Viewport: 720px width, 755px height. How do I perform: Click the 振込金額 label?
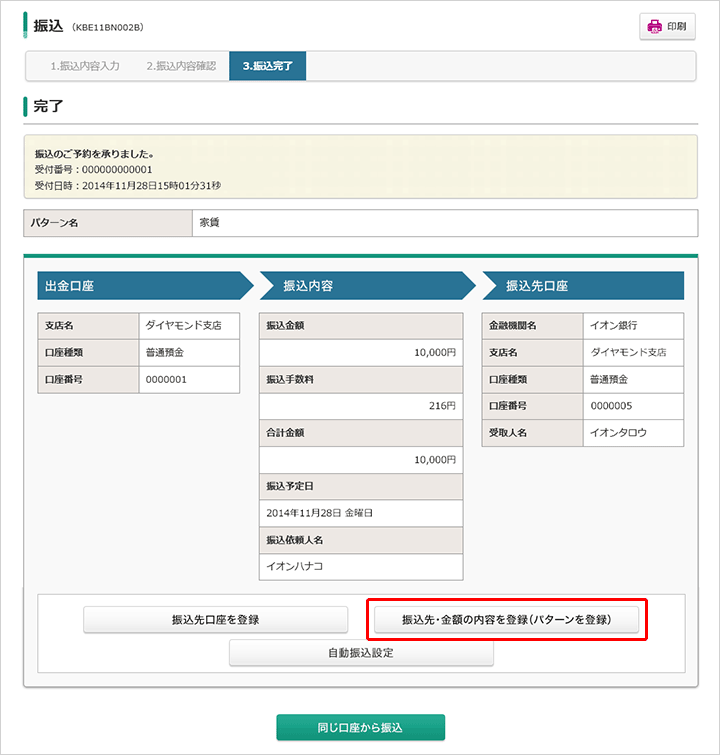[285, 325]
